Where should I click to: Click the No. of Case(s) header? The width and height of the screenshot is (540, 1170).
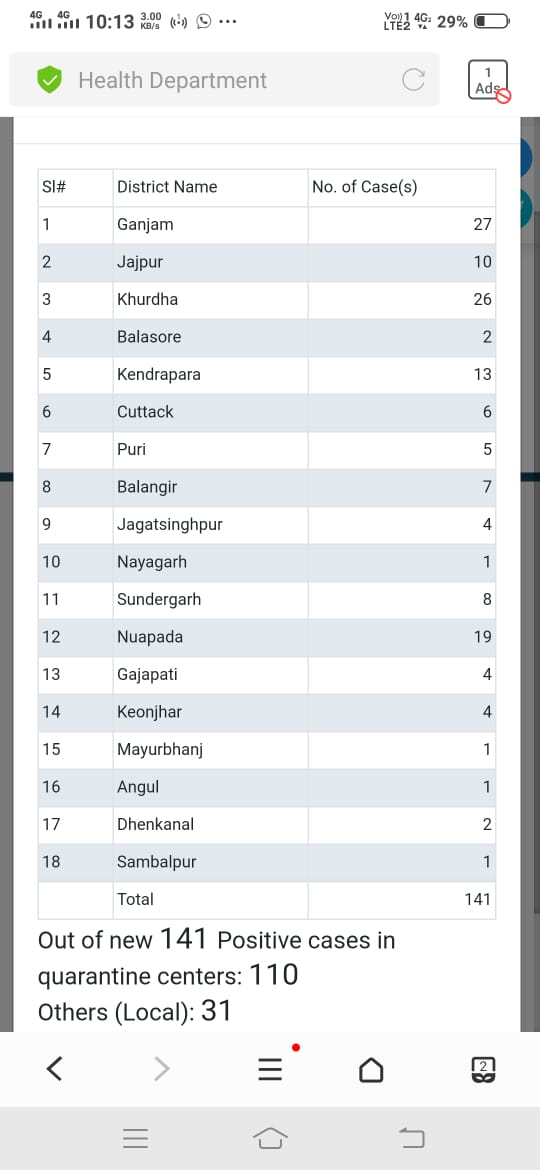click(x=365, y=187)
